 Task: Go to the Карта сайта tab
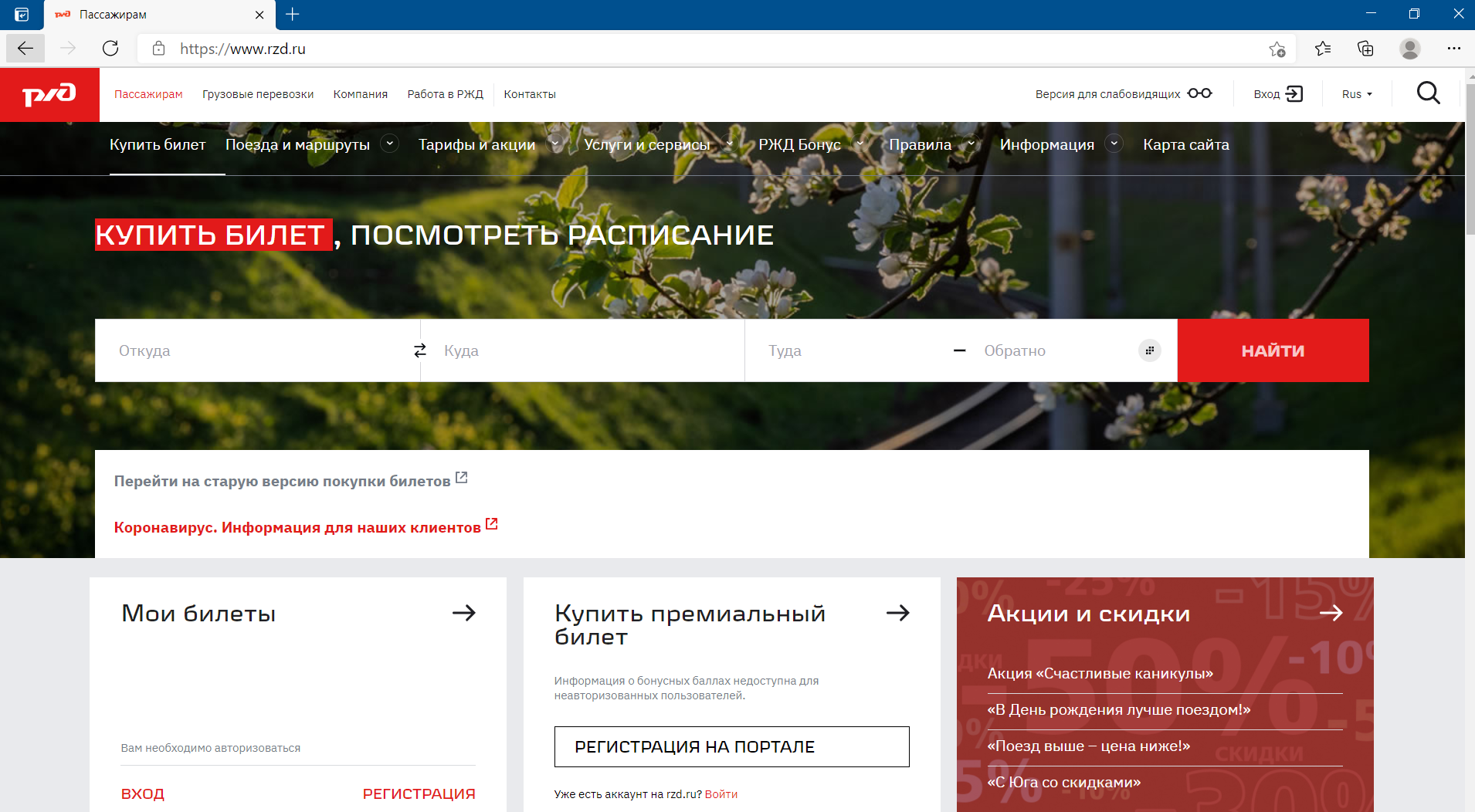click(x=1185, y=144)
